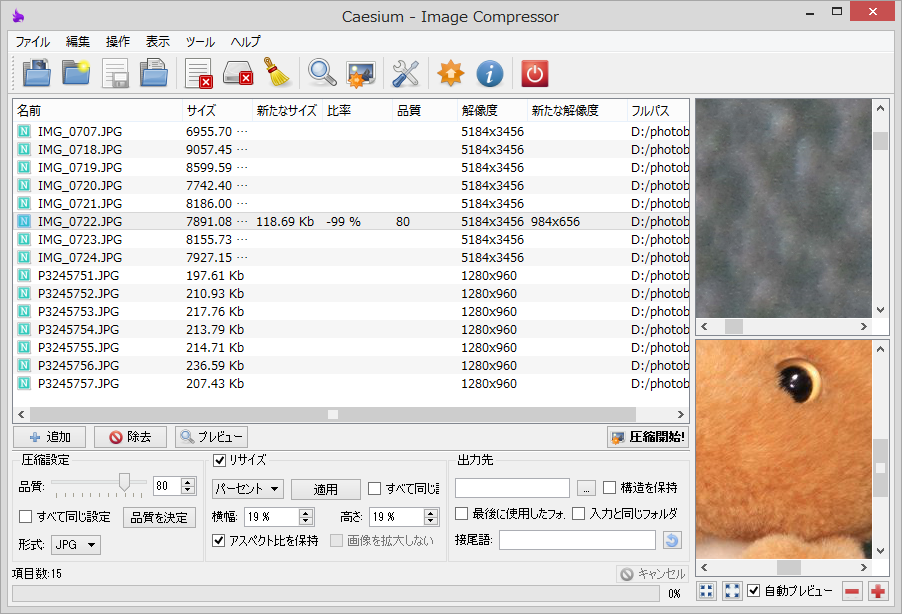Uncheck アスペクト比を保持
Image resolution: width=902 pixels, height=614 pixels.
tap(219, 540)
